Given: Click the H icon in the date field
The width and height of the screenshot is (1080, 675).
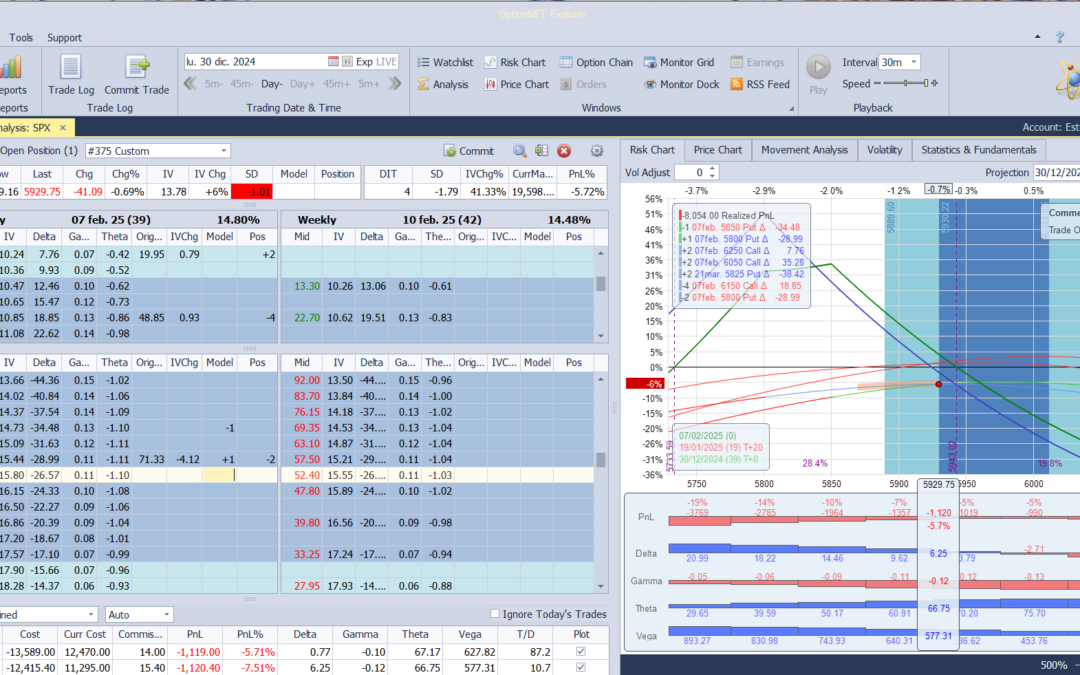Looking at the screenshot, I should 347,61.
